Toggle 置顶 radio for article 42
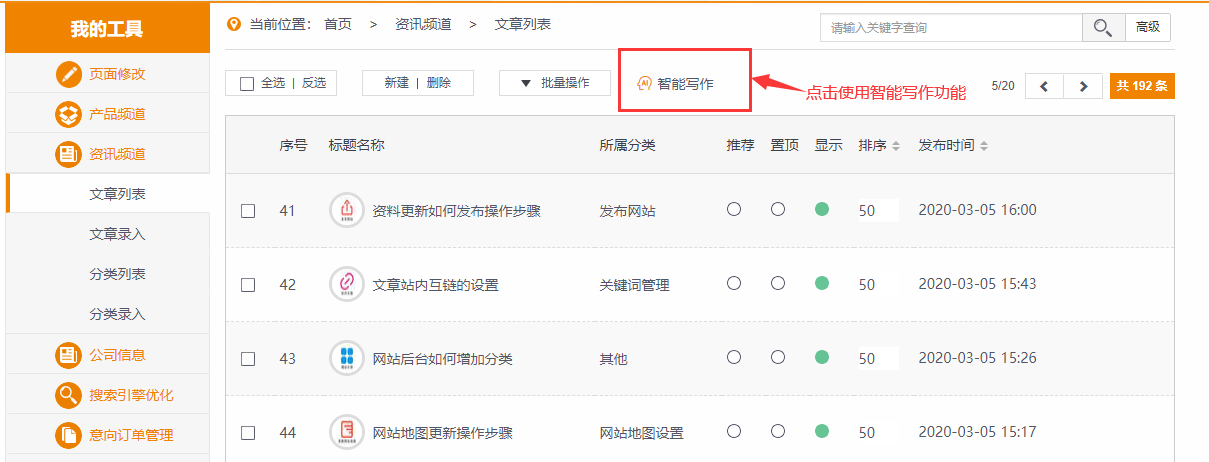 (x=778, y=283)
